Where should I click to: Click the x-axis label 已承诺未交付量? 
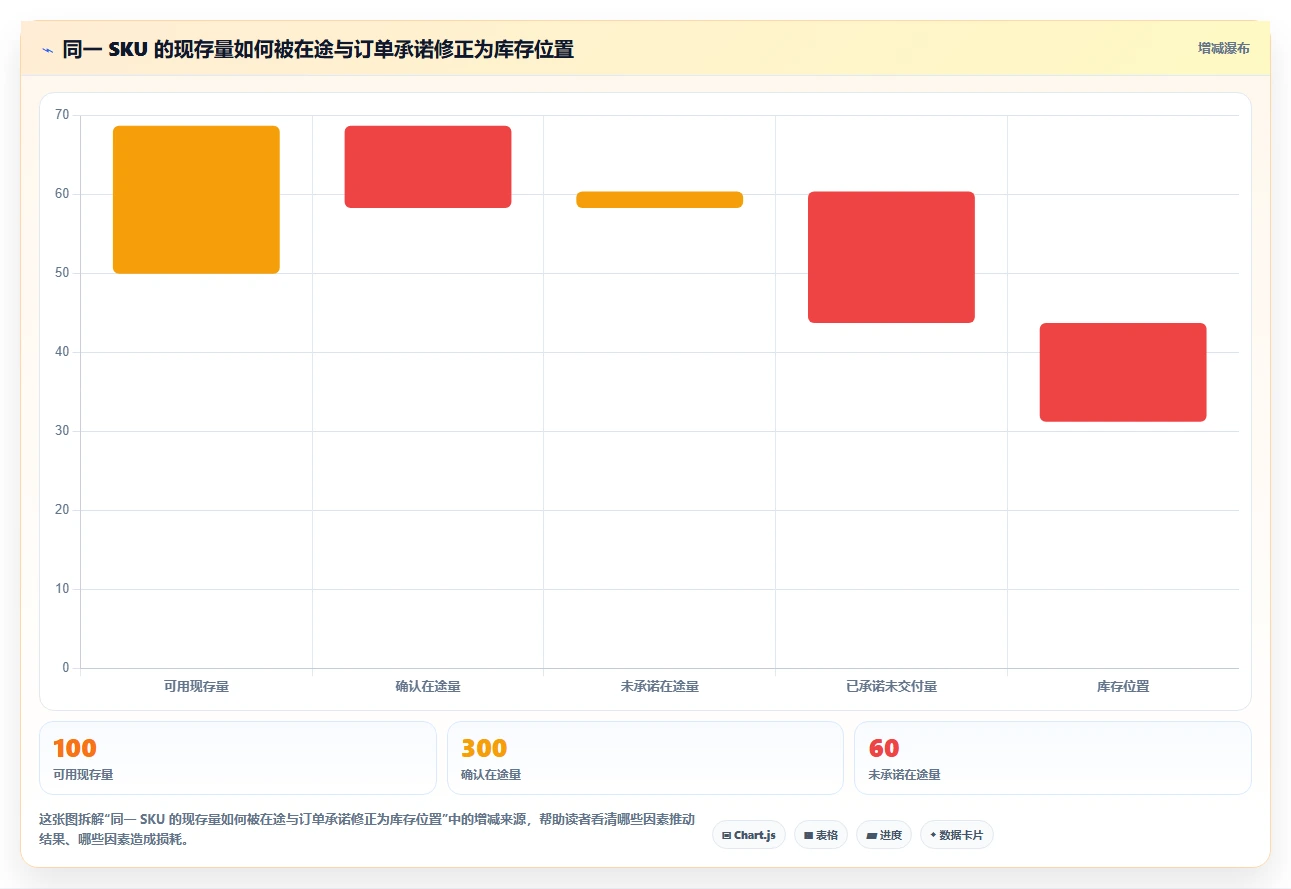pos(891,687)
